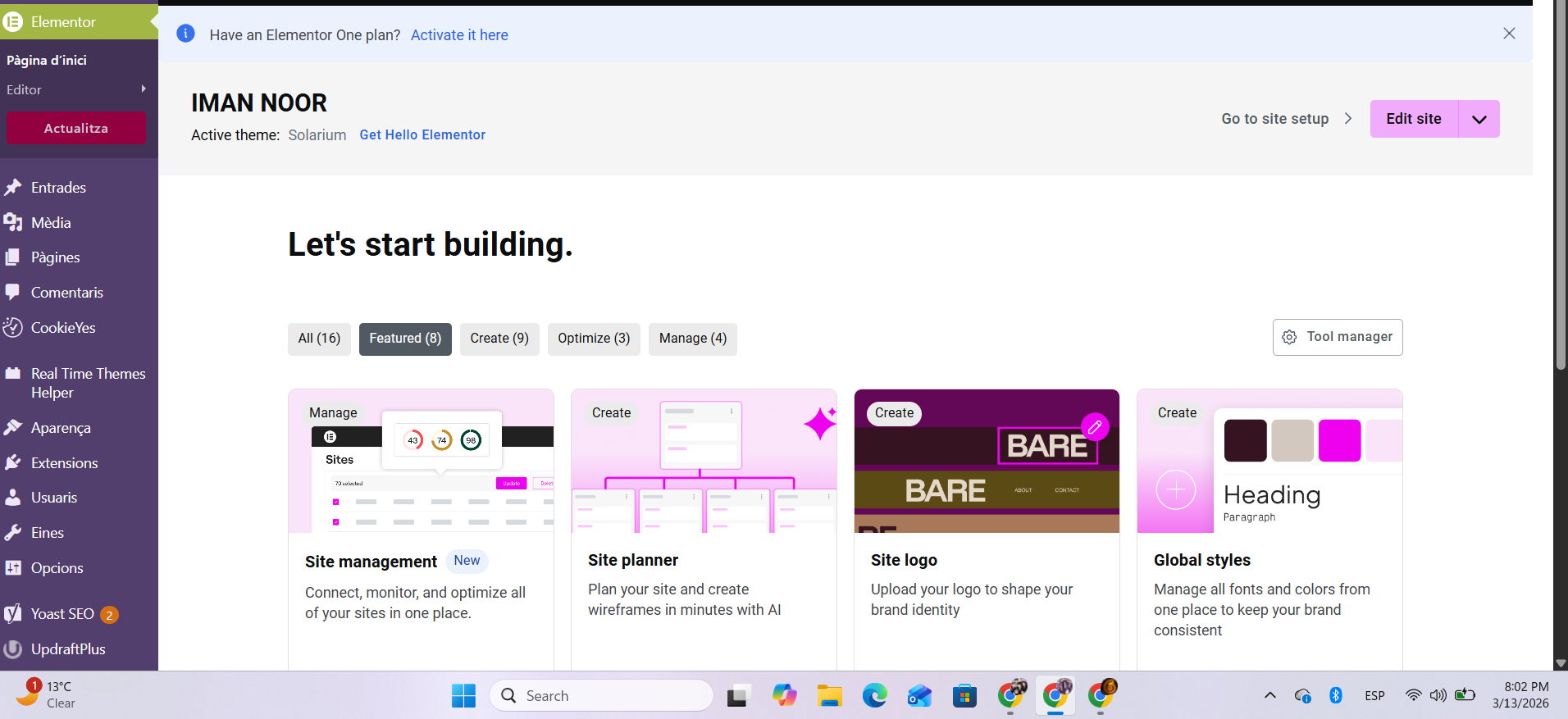
Task: Open the clock showing 8:02 PM
Action: click(1521, 695)
